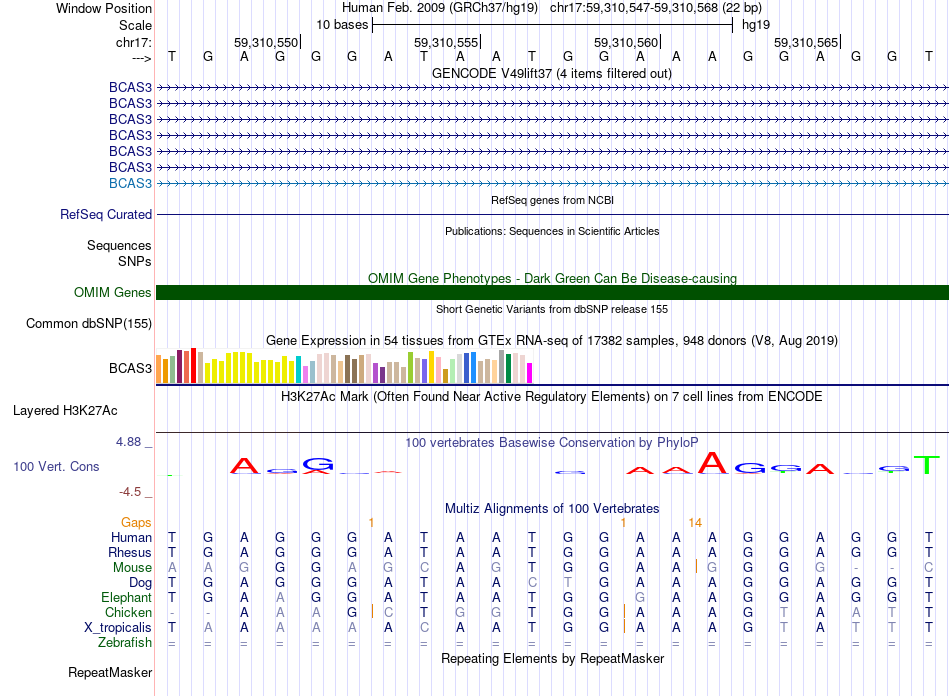The height and width of the screenshot is (696, 950).
Task: Open the RepeatMasker track label
Action: point(109,672)
